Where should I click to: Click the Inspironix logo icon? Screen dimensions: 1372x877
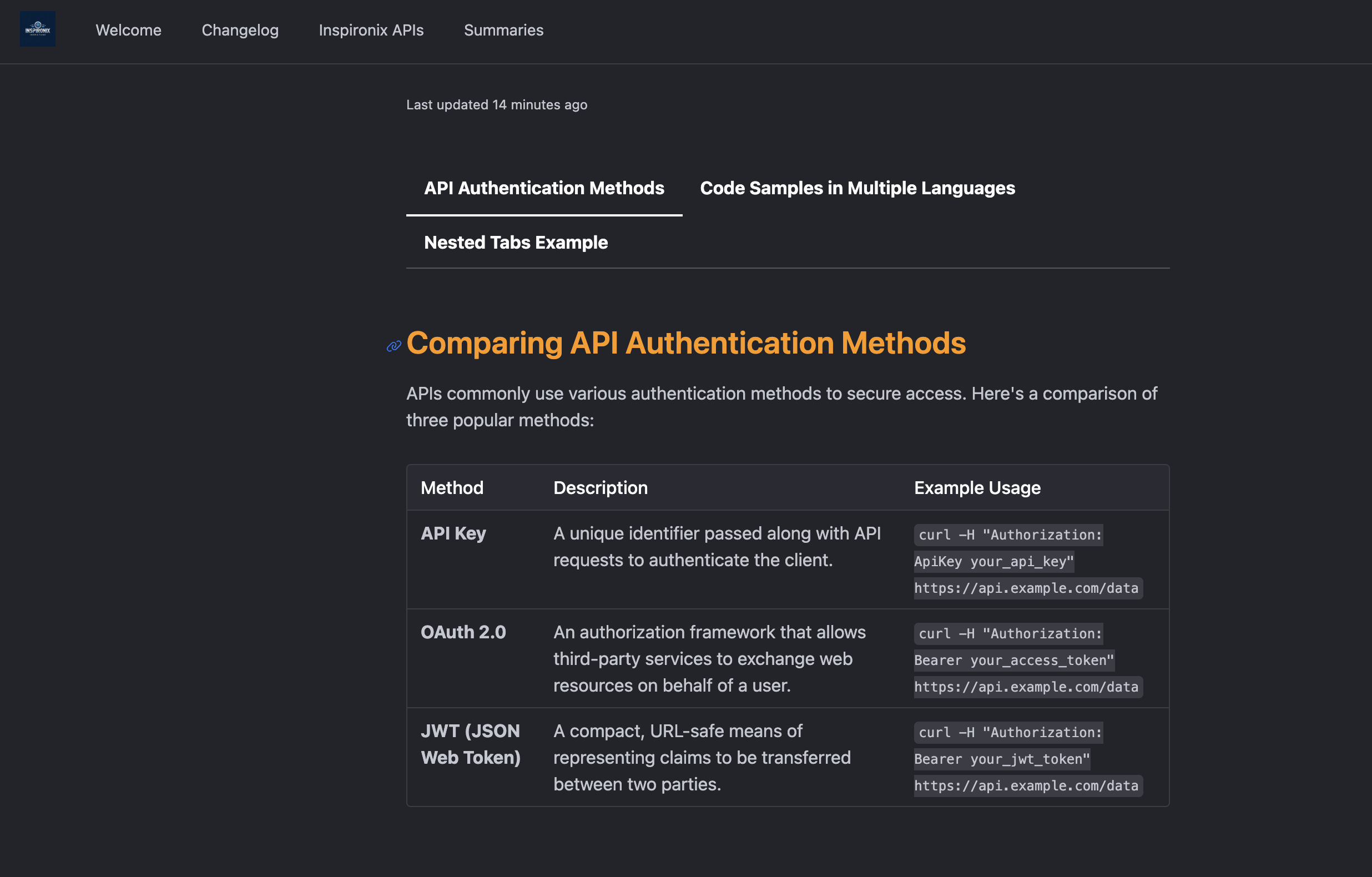point(38,29)
